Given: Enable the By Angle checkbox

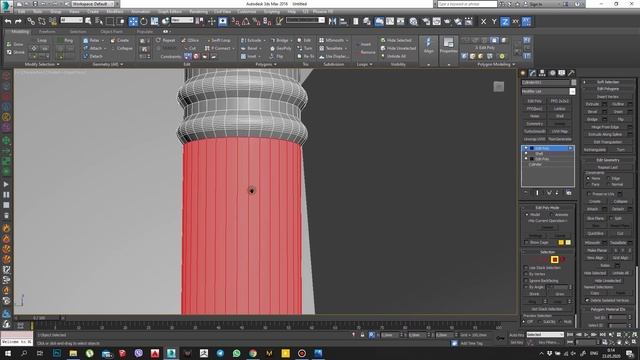Looking at the screenshot, I should click(x=526, y=287).
